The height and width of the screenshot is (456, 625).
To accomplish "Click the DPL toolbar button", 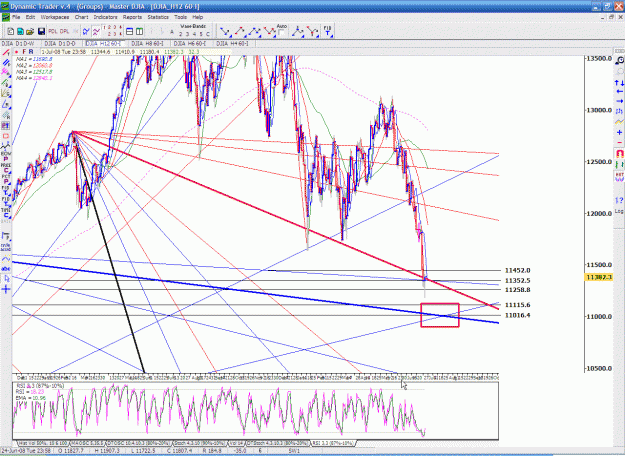I will [64, 31].
